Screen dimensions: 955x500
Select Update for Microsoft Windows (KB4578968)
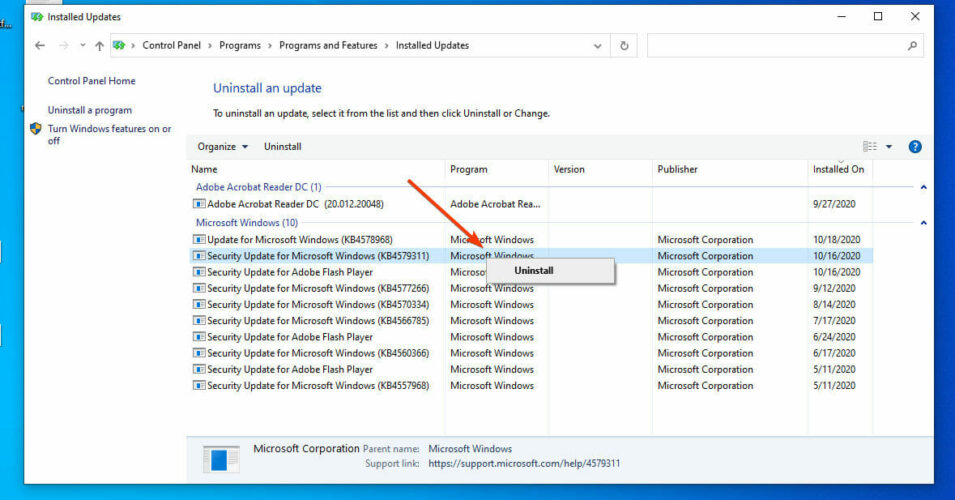click(x=531, y=240)
